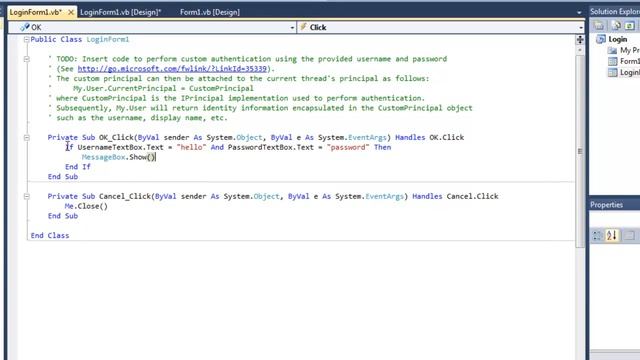This screenshot has width=640, height=360.
Task: Click the scrollbar up arrow in editor
Action: point(580,50)
